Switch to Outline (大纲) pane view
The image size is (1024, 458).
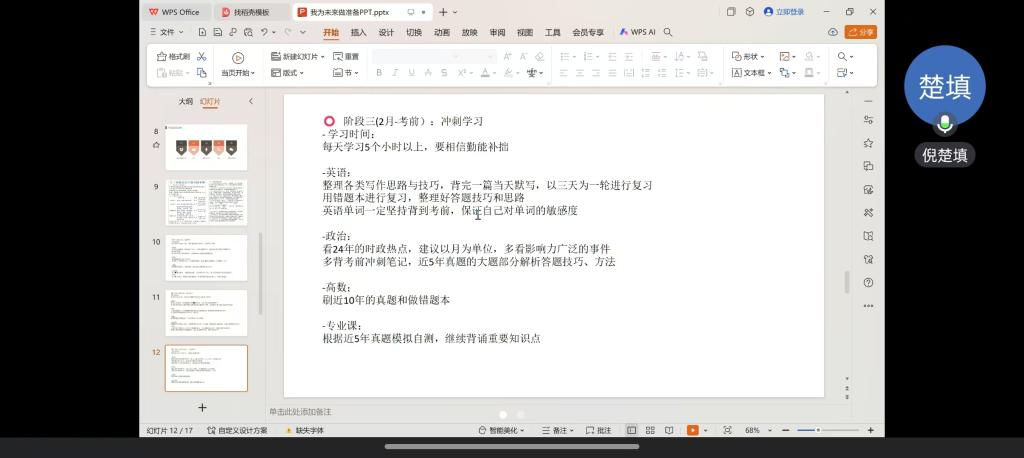click(x=185, y=102)
